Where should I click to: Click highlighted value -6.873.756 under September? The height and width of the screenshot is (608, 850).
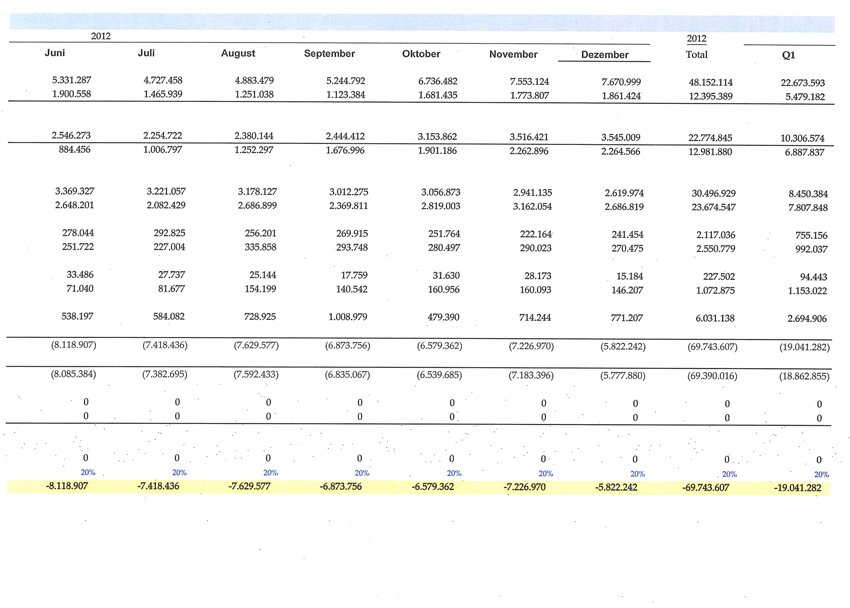pyautogui.click(x=341, y=487)
